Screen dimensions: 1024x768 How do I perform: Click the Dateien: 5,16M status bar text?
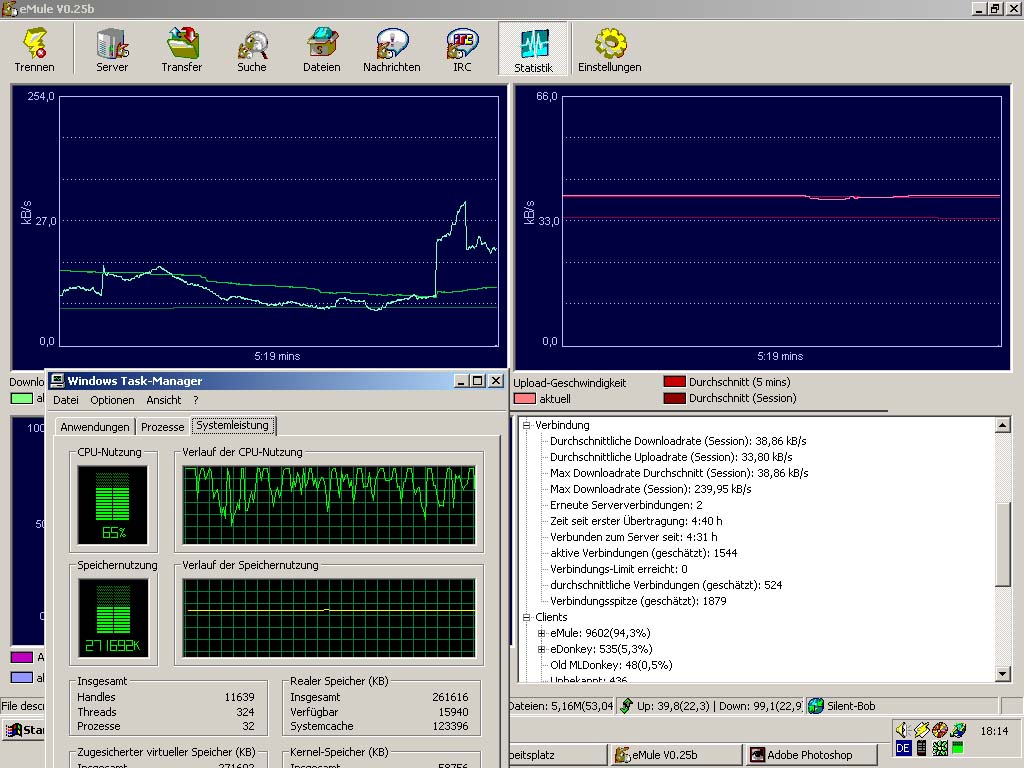(x=561, y=706)
